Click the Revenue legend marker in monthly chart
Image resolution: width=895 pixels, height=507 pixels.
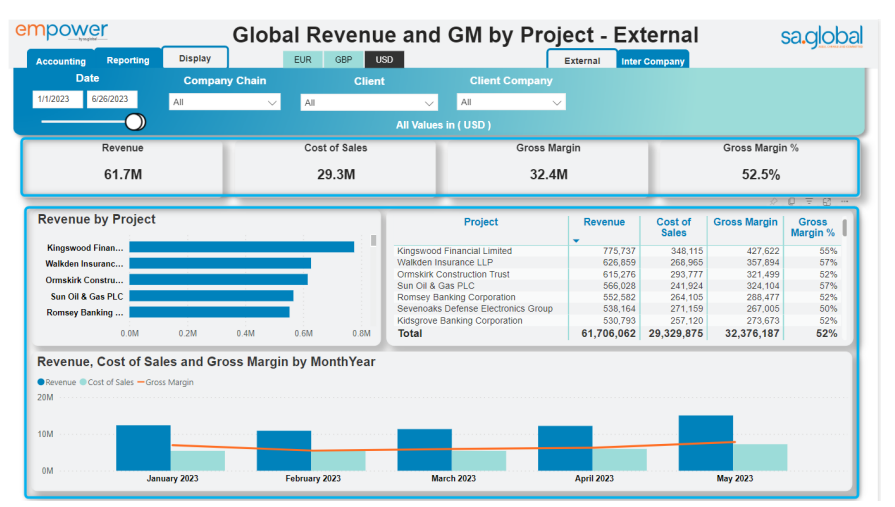click(x=41, y=382)
